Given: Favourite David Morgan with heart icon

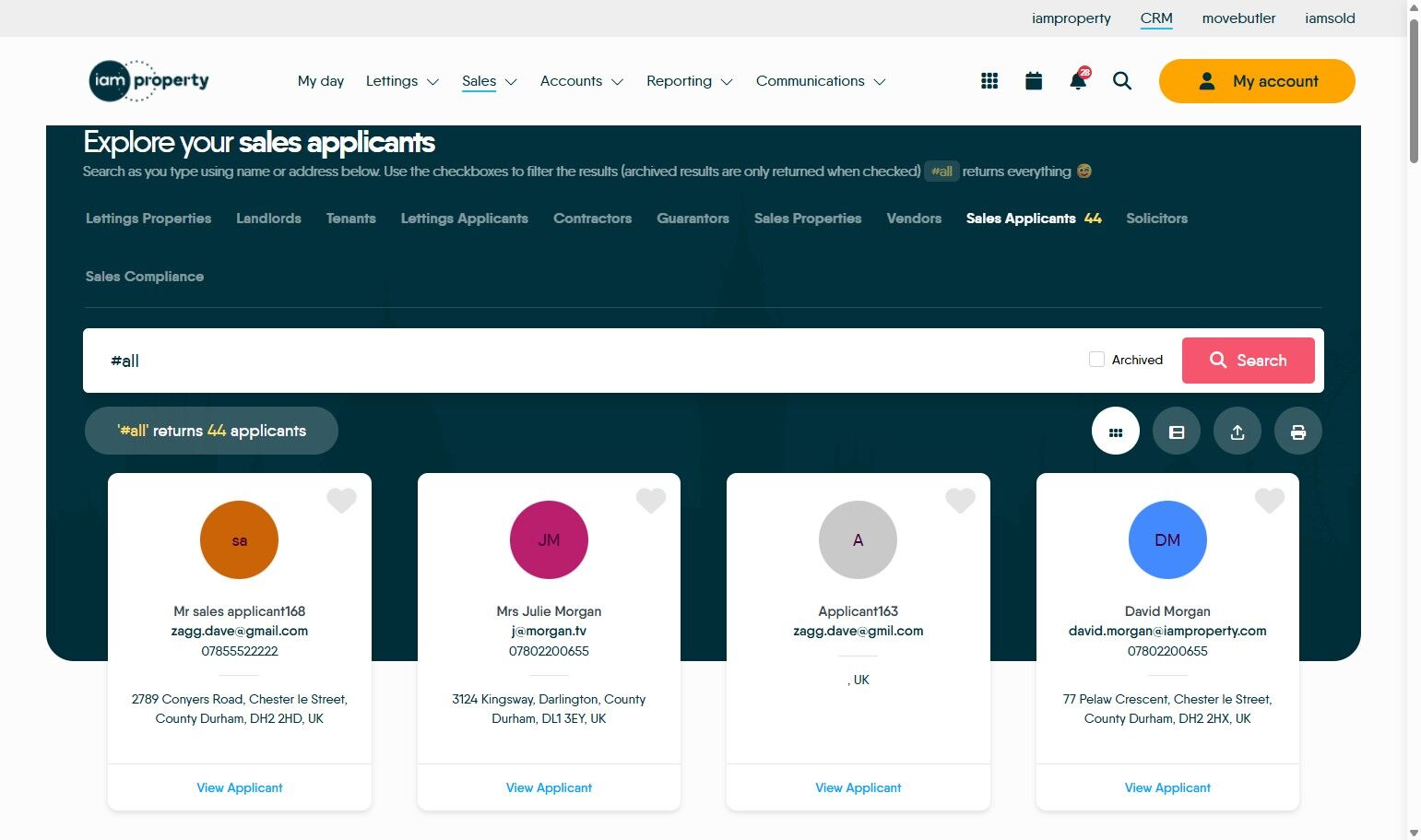Looking at the screenshot, I should [x=1270, y=500].
